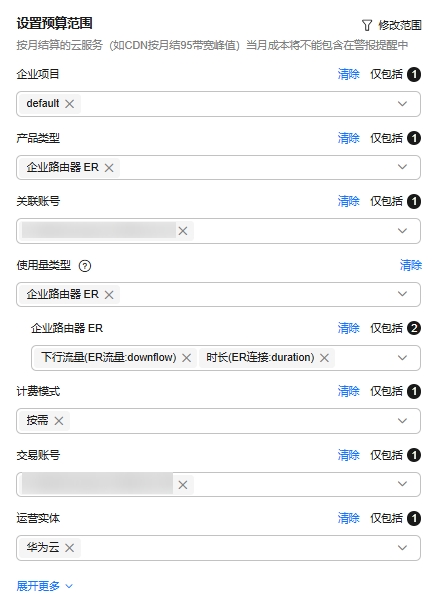Screen dimensions: 447x594
Task: Remove 企业路由器 ER tag under 产品类型
Action: pyautogui.click(x=109, y=168)
